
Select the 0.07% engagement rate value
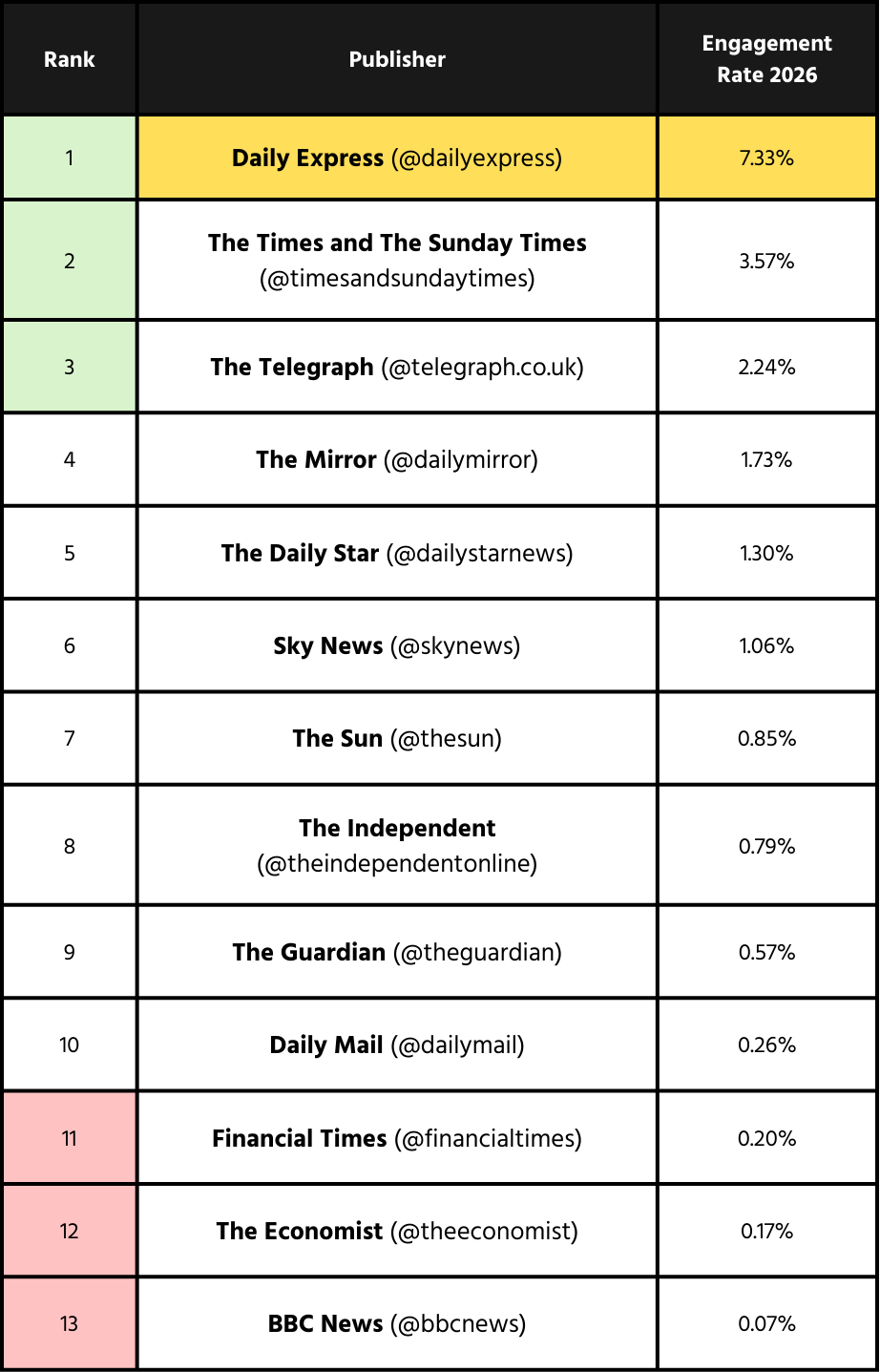click(766, 1324)
